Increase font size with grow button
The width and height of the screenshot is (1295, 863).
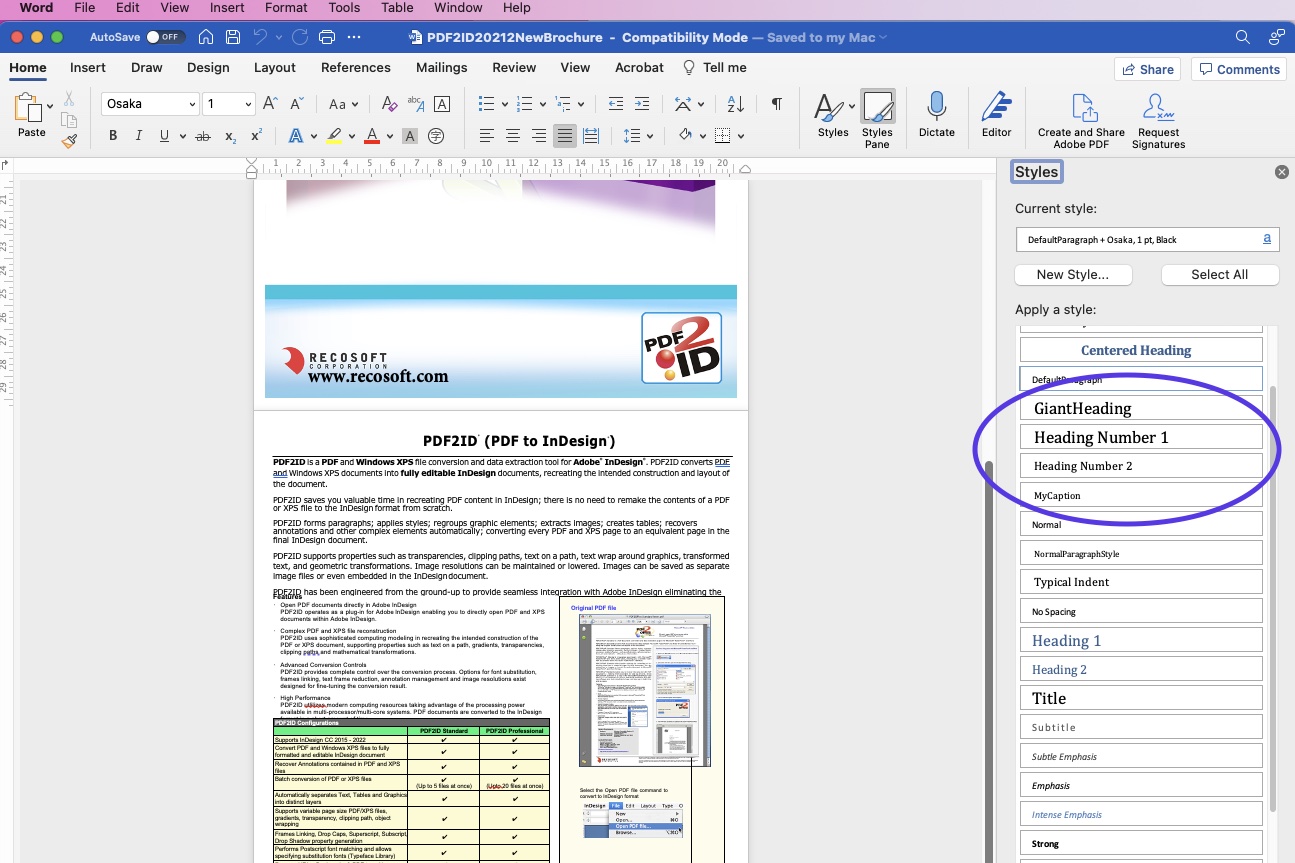pos(270,104)
